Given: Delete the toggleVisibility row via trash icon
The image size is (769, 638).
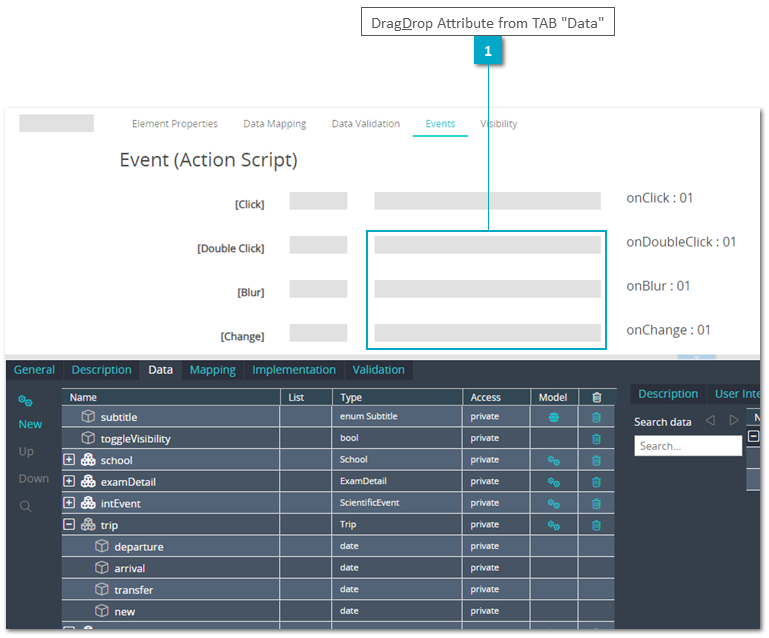Looking at the screenshot, I should (596, 438).
